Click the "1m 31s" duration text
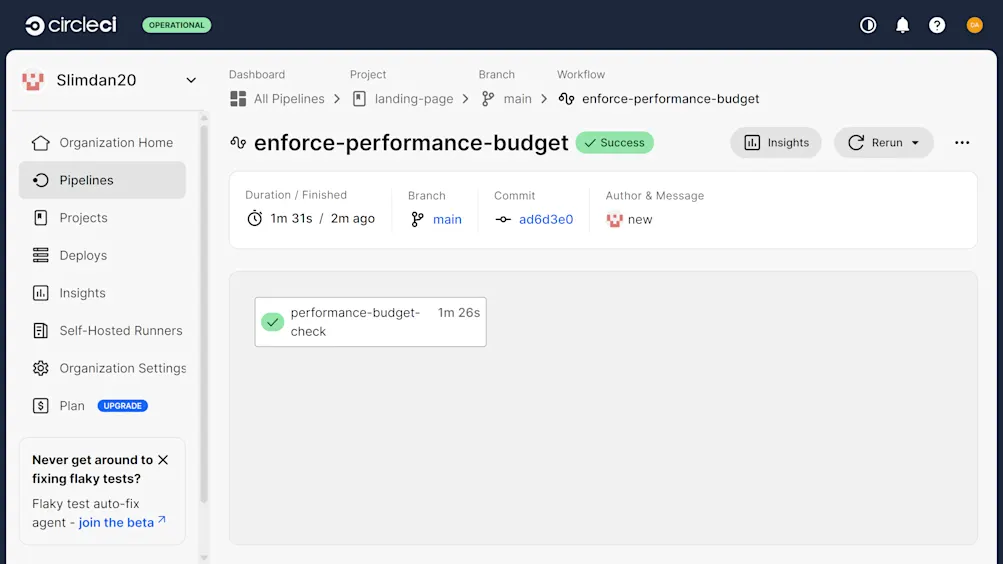This screenshot has height=564, width=1003. point(291,219)
